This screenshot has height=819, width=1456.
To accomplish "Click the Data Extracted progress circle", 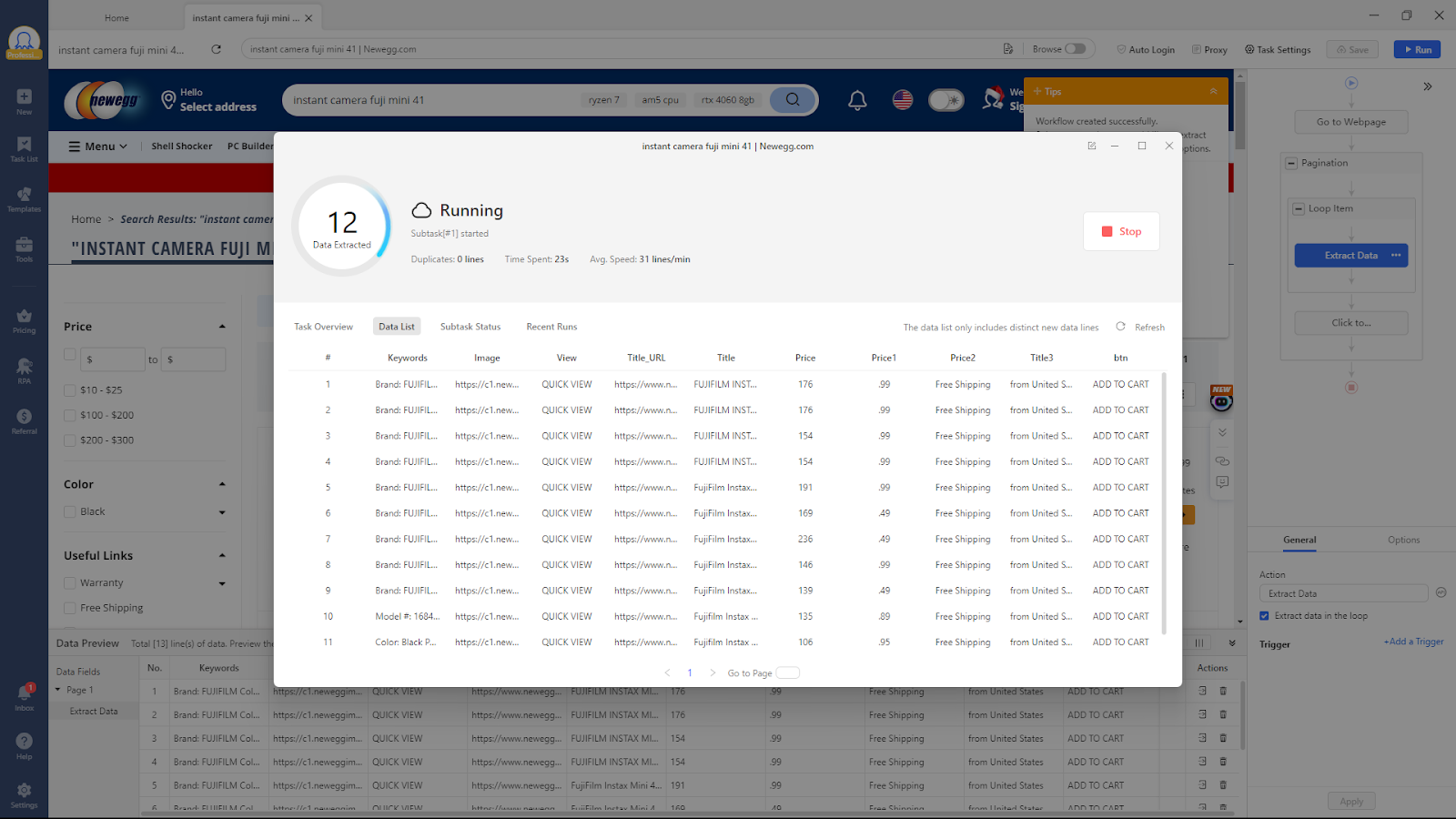I will [341, 226].
